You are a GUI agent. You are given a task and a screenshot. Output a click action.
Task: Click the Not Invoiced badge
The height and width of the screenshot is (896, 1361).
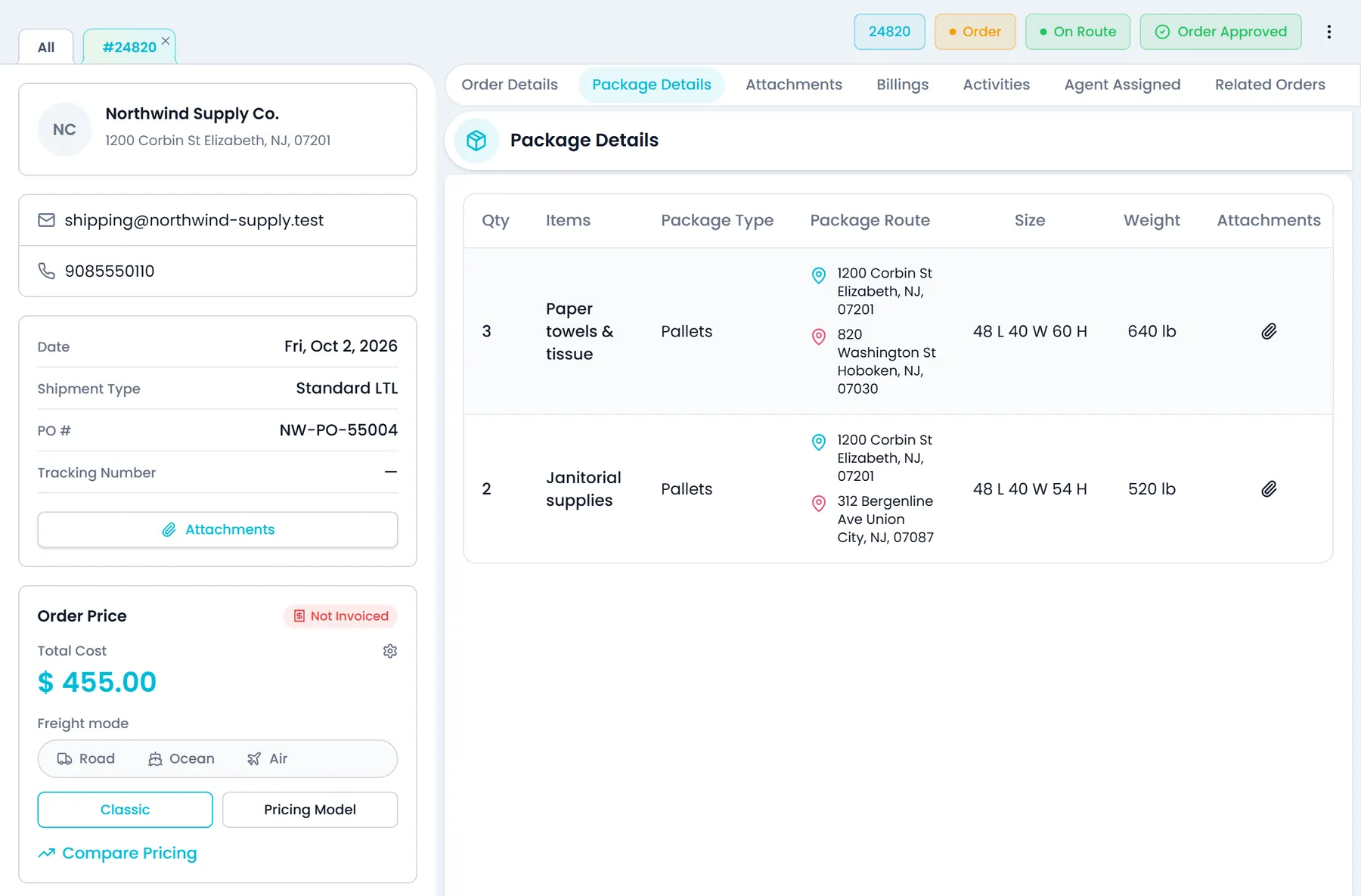[x=341, y=616]
